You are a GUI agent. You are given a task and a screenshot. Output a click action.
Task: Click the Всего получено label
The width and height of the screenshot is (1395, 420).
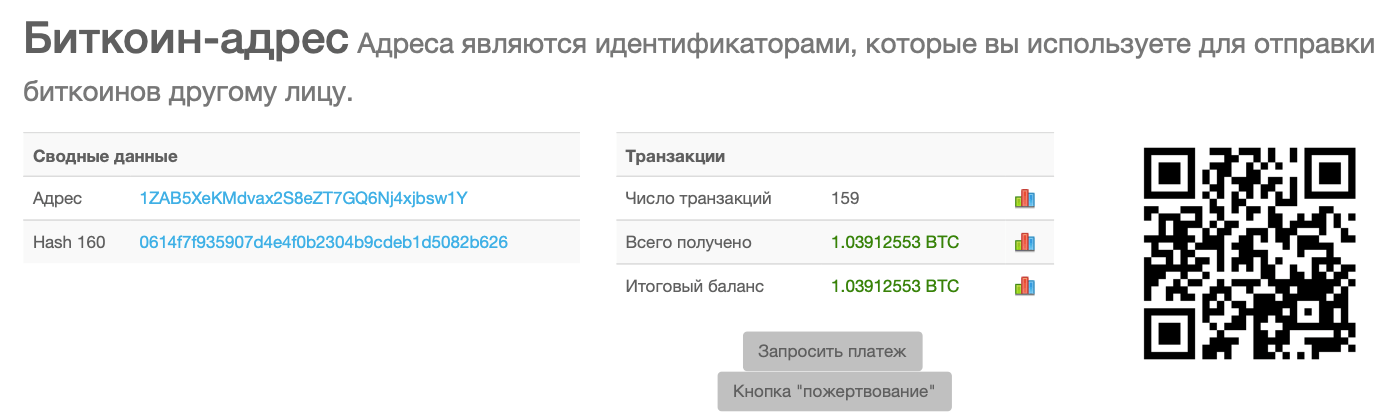688,243
